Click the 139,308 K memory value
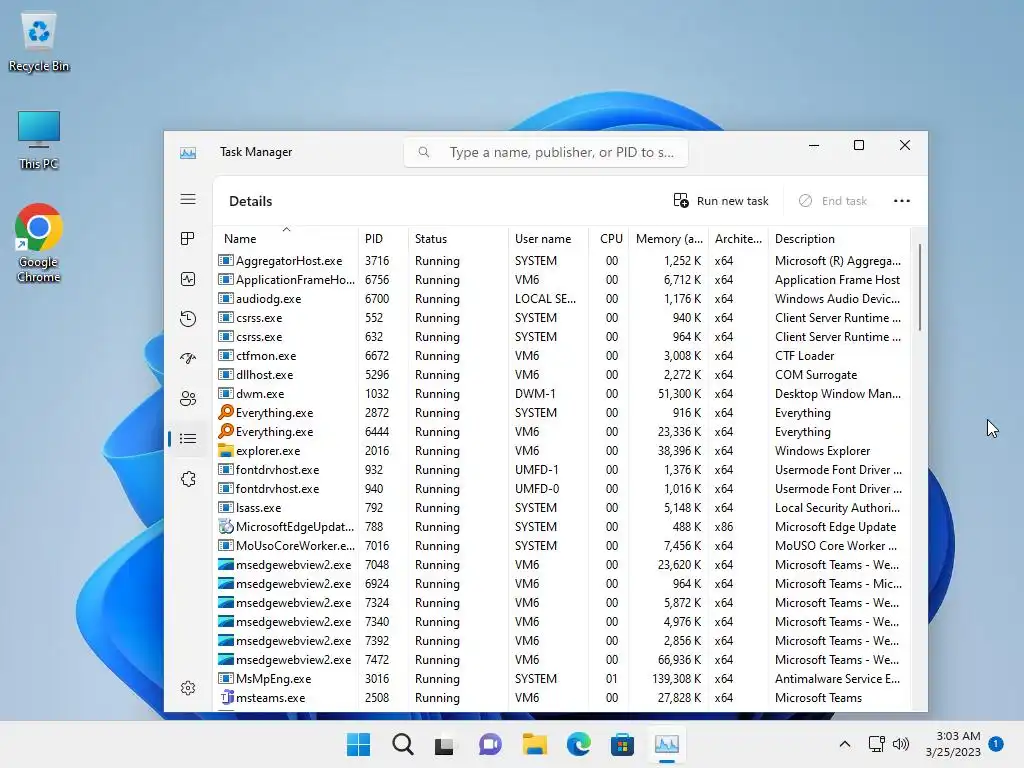The height and width of the screenshot is (768, 1024). pyautogui.click(x=677, y=679)
